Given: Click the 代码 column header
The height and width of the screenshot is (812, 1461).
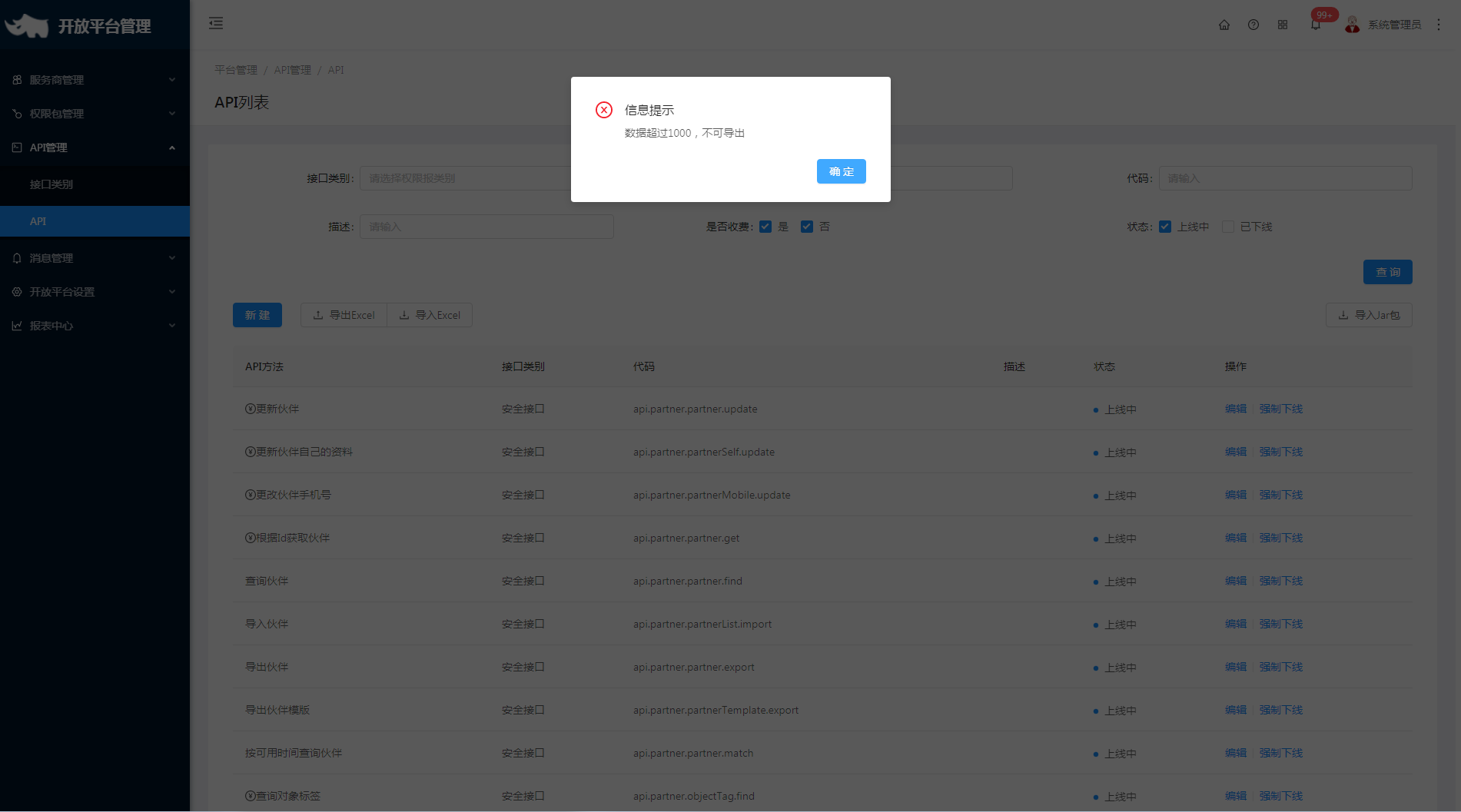Looking at the screenshot, I should tap(644, 366).
